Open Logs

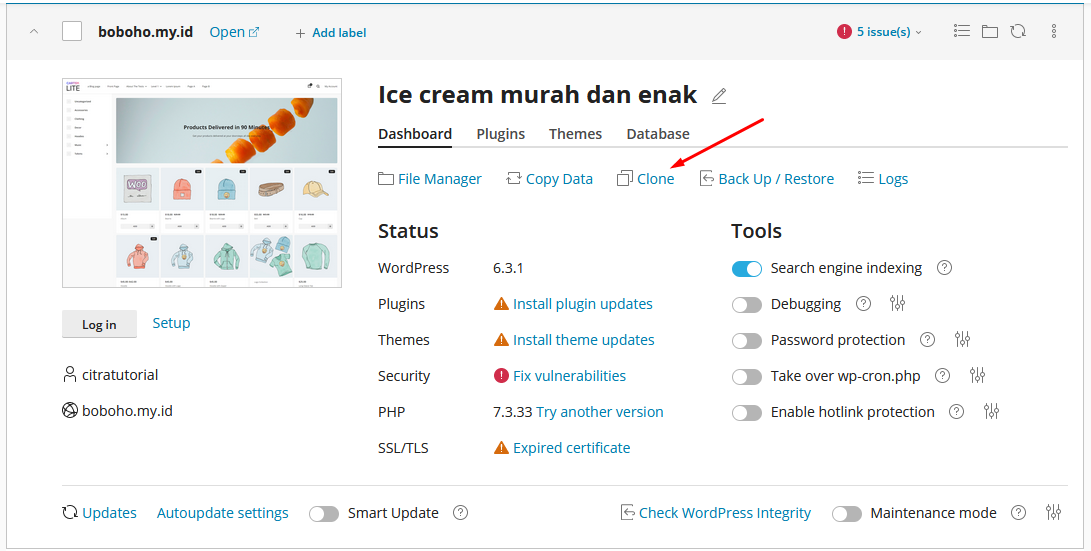point(883,179)
